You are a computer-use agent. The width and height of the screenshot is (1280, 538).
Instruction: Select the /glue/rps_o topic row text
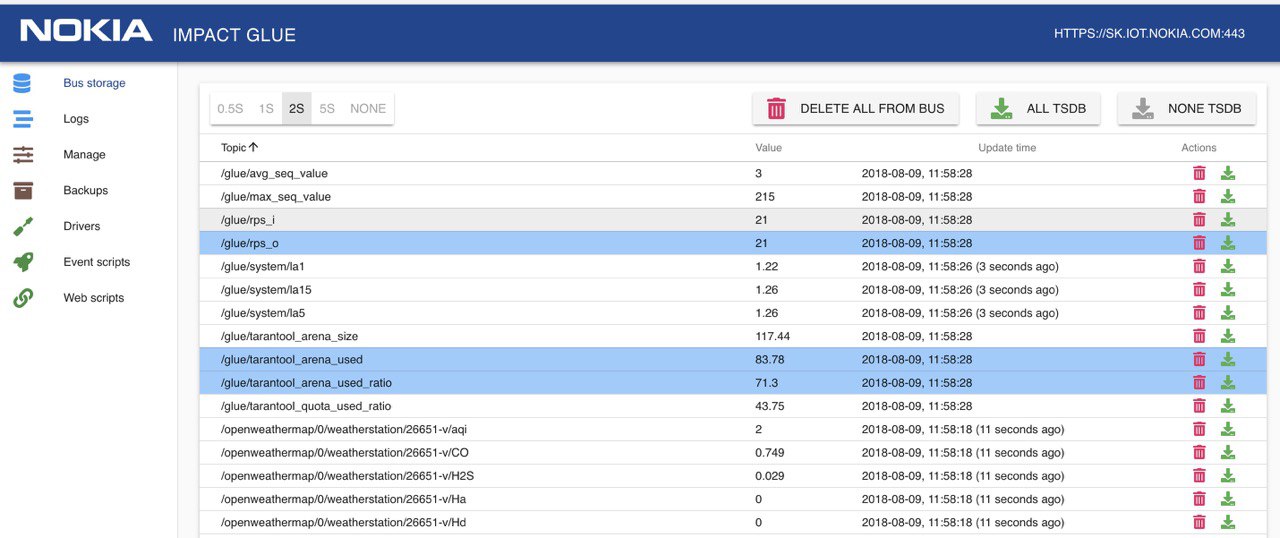click(250, 243)
